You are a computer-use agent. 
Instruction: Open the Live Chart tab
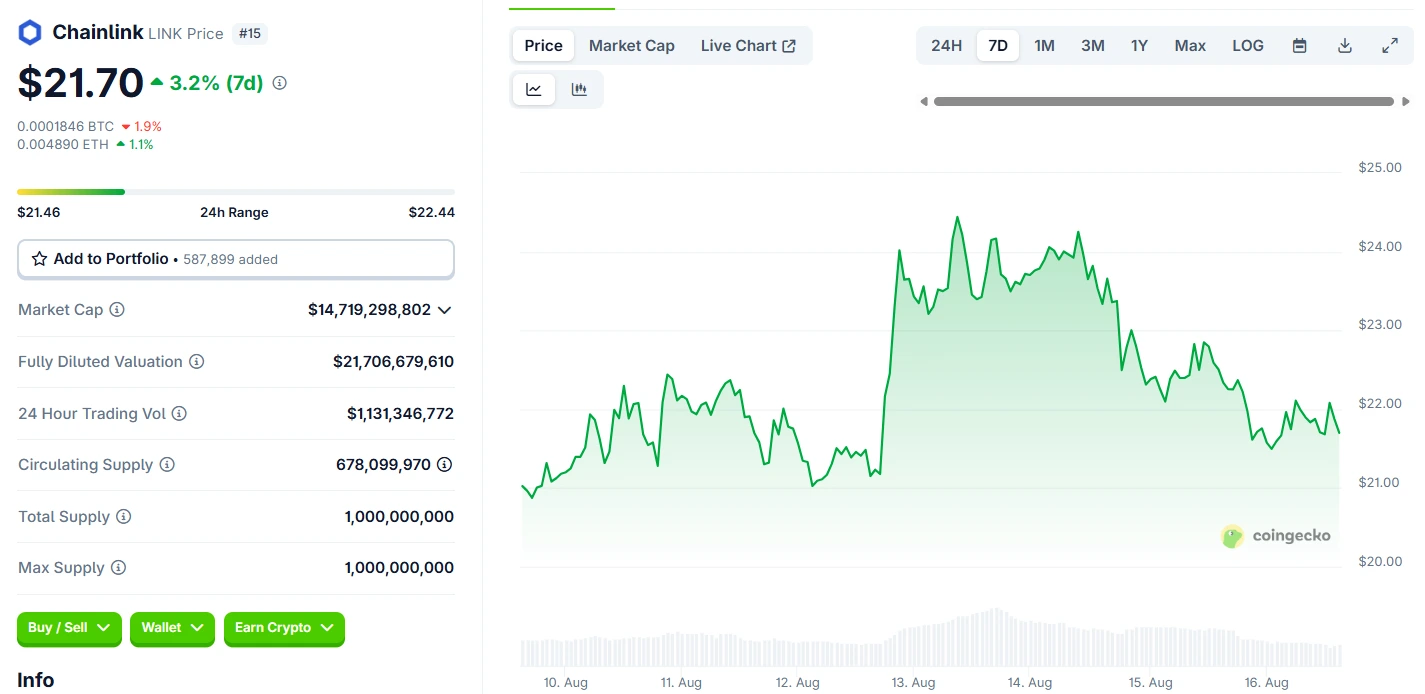(748, 46)
